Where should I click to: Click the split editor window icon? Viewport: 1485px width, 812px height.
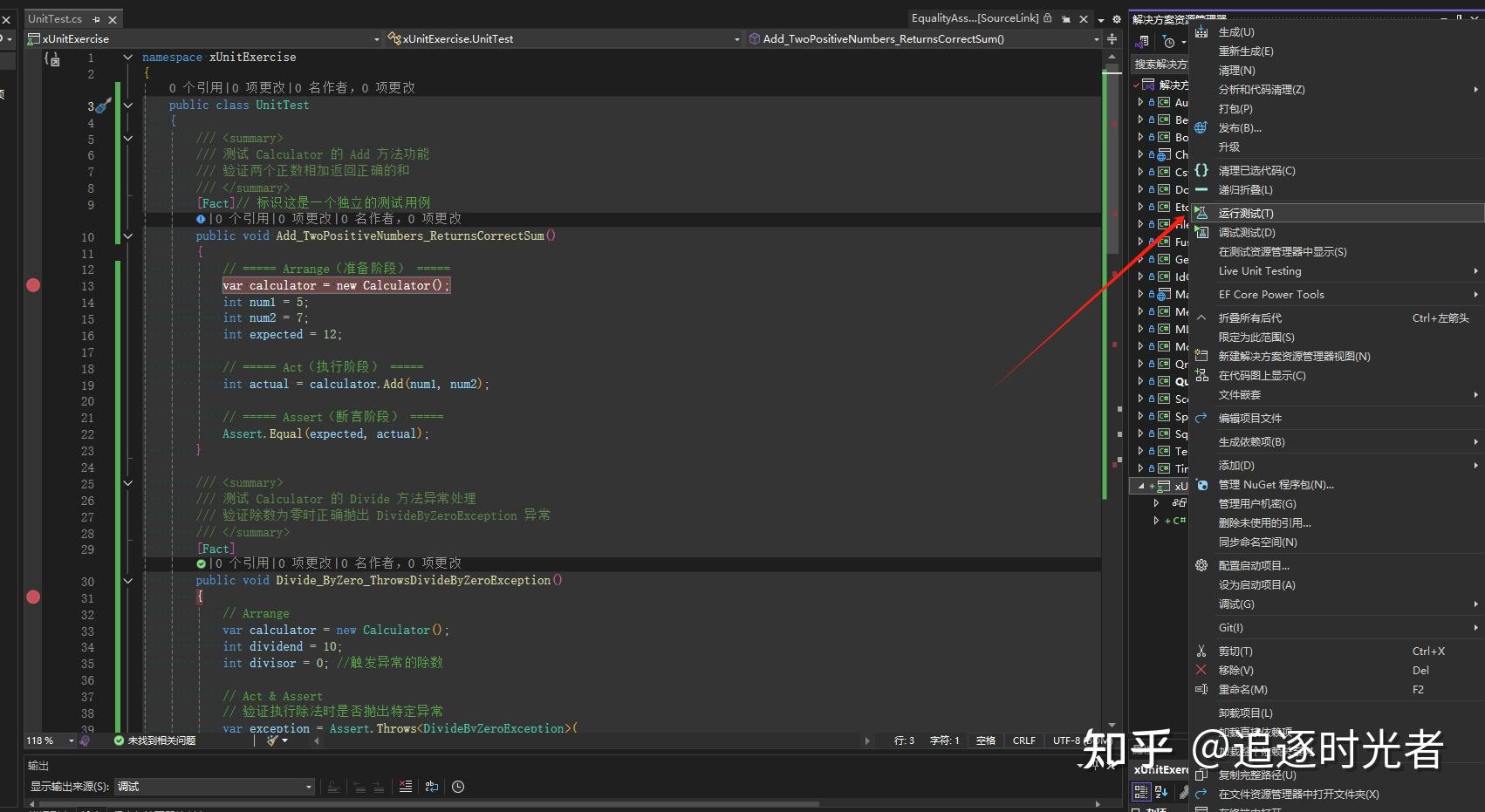[1112, 39]
